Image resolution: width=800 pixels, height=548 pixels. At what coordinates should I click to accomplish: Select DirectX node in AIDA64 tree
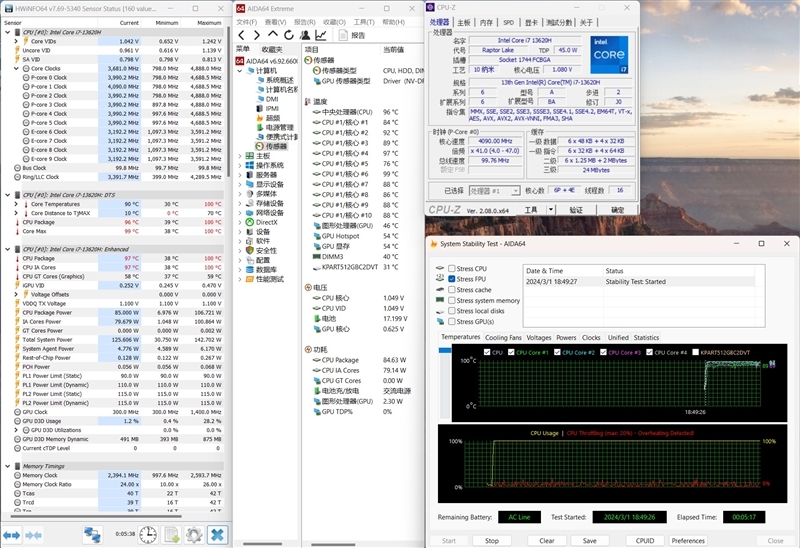pos(262,222)
